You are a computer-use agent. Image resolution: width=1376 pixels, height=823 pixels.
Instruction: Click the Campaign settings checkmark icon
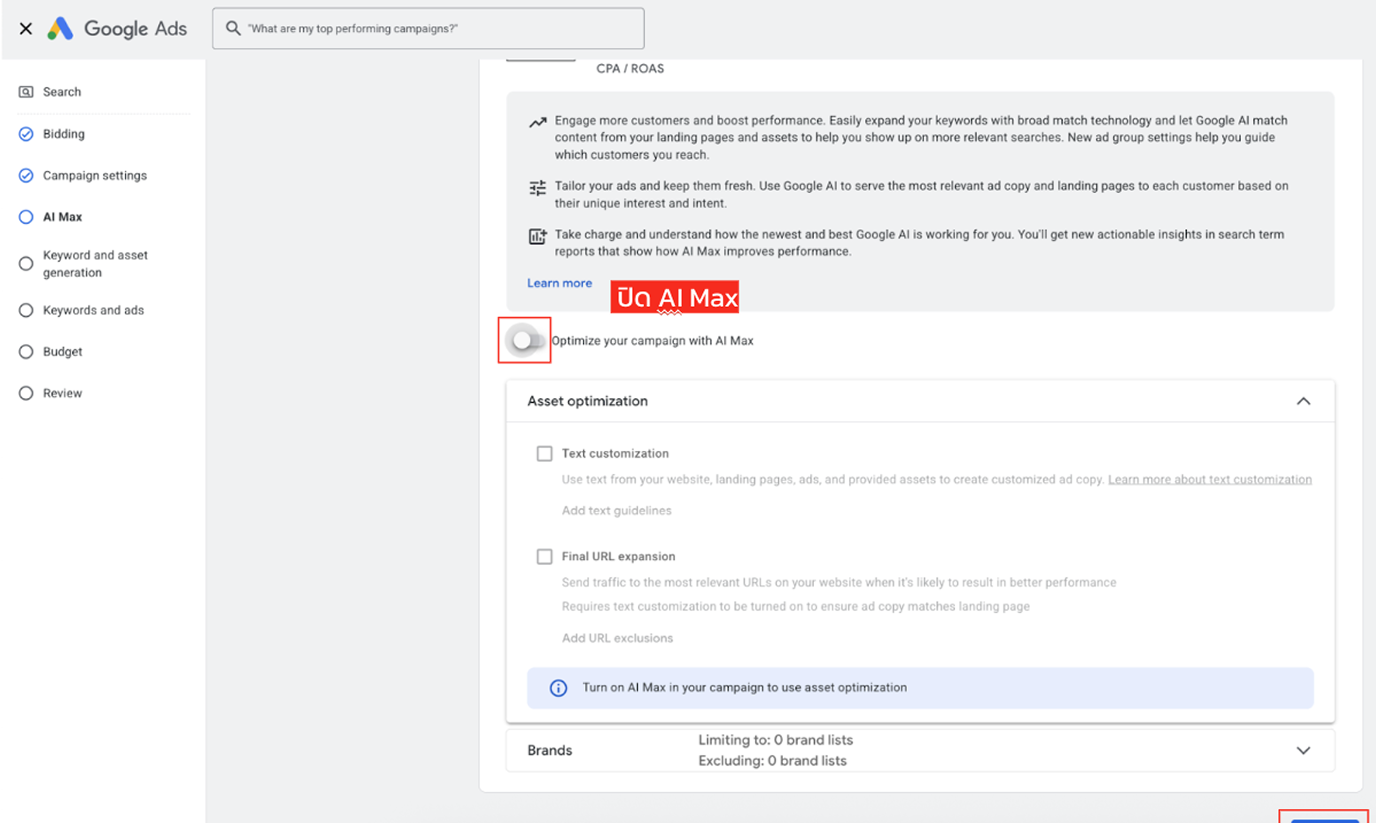(26, 175)
